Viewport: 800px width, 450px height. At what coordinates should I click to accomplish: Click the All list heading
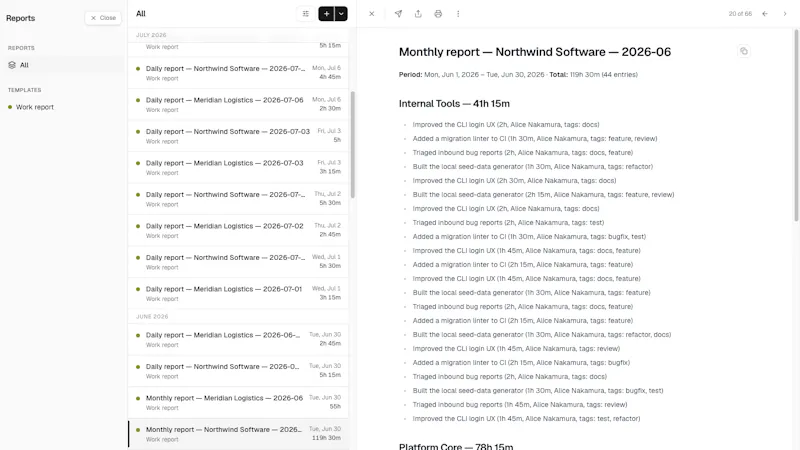[141, 14]
